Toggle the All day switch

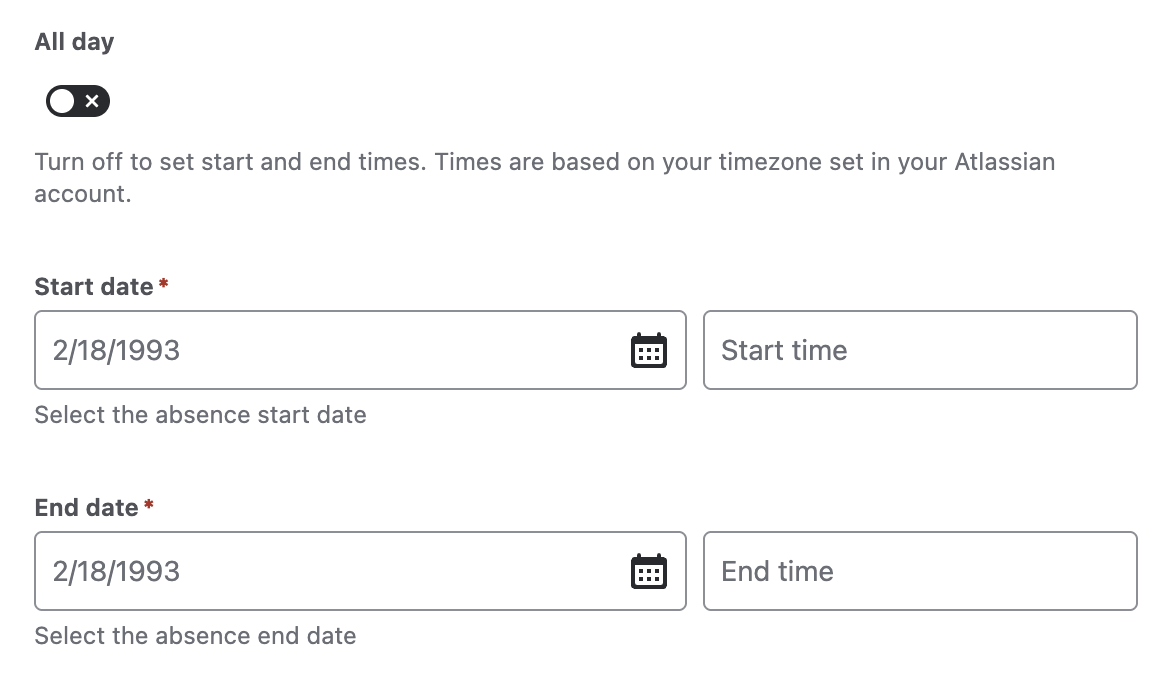tap(78, 101)
